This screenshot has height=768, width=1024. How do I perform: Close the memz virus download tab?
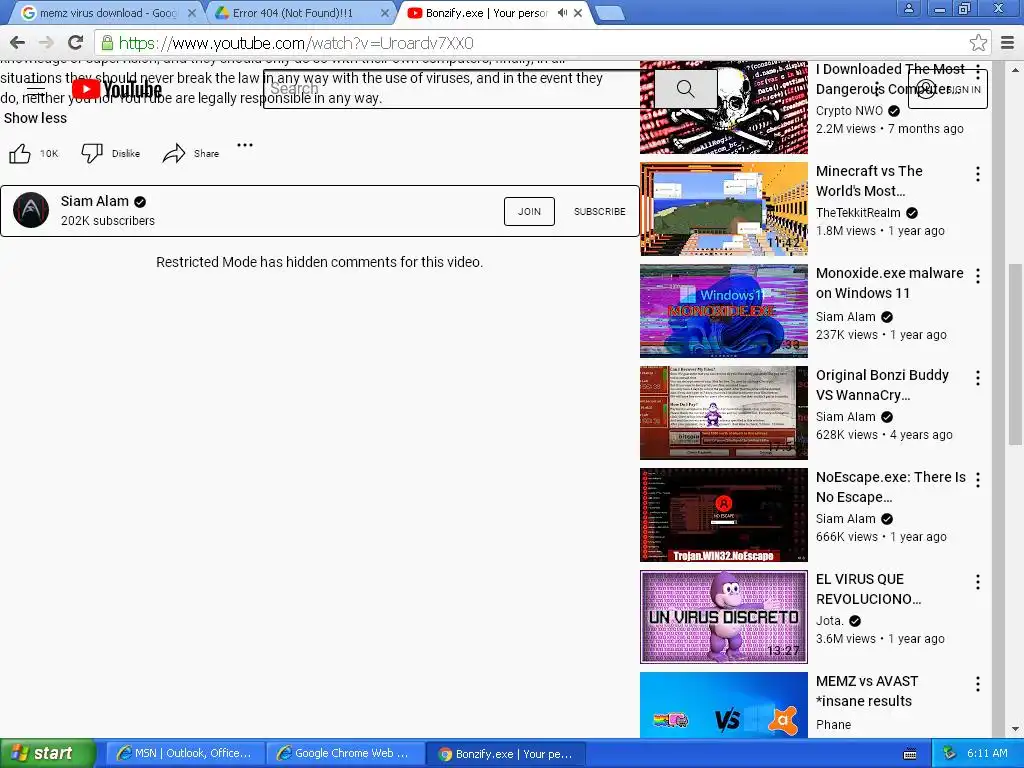point(192,13)
